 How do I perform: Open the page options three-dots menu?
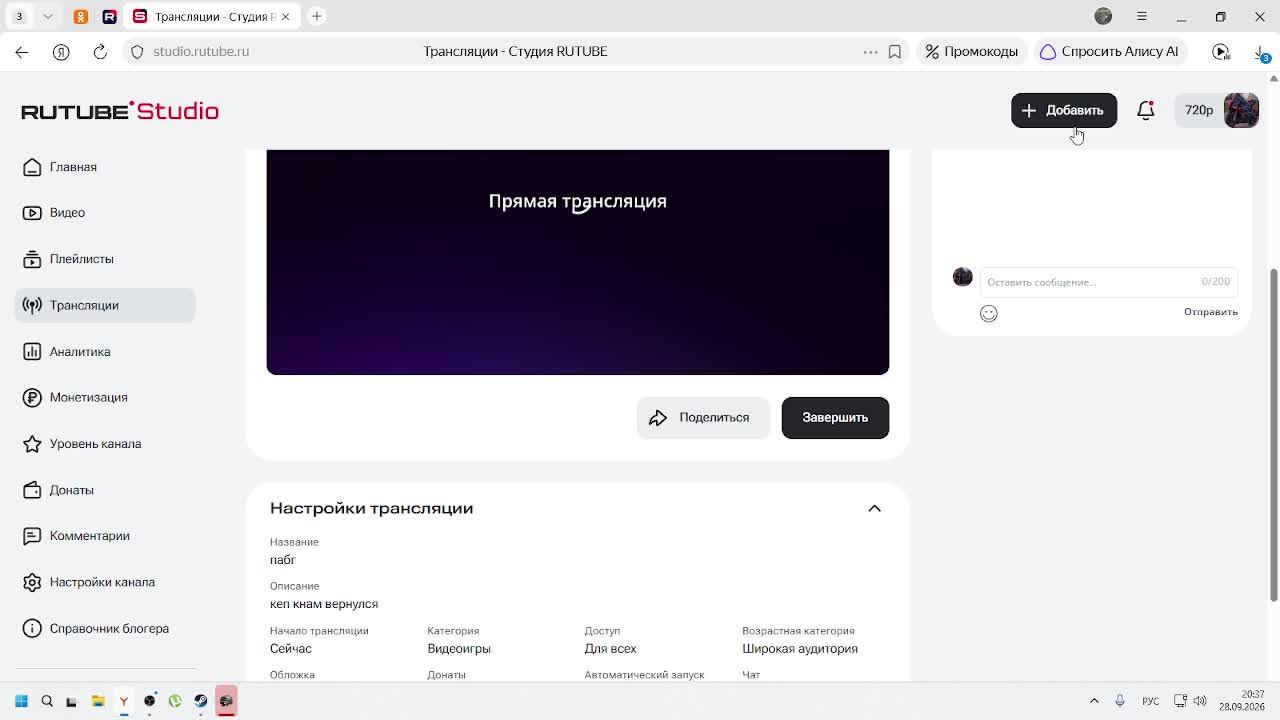click(x=870, y=51)
